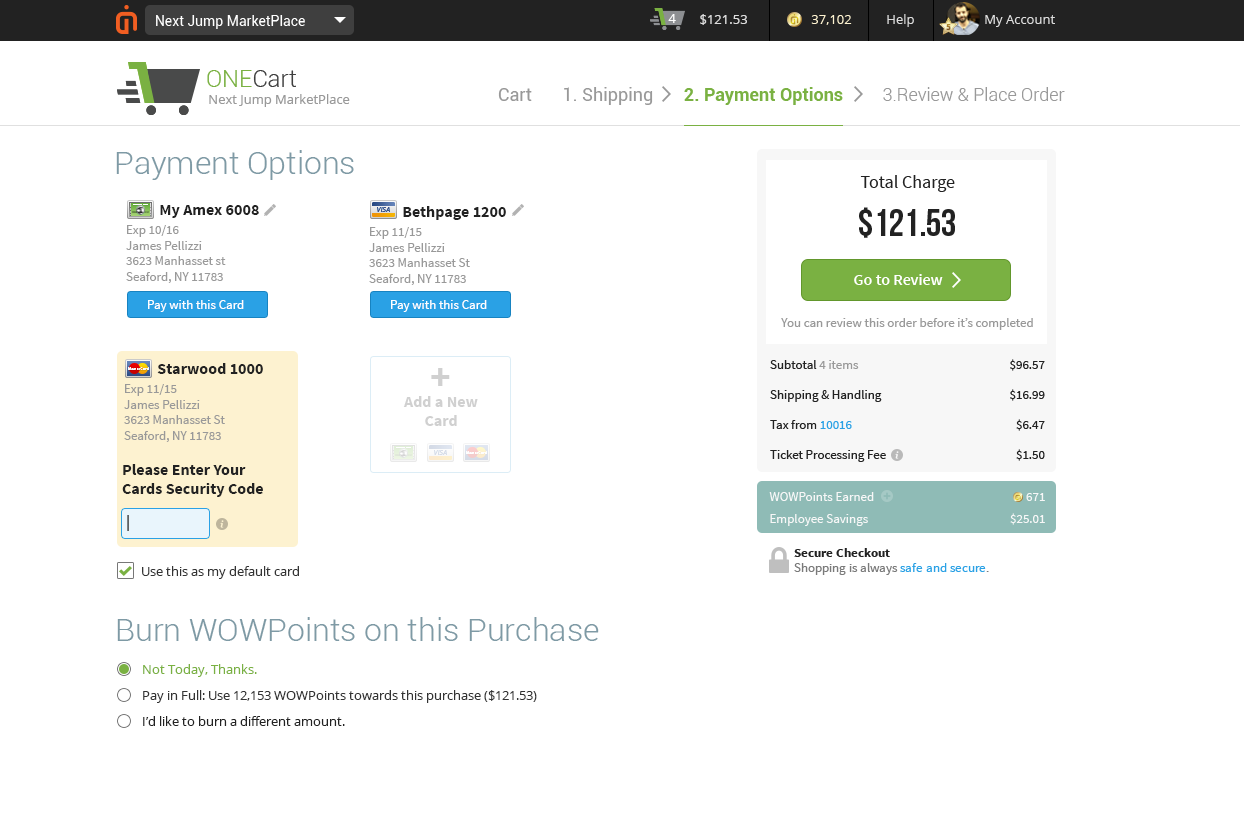Uncheck Use this as my default card
Screen dimensions: 1244x828
pos(125,571)
